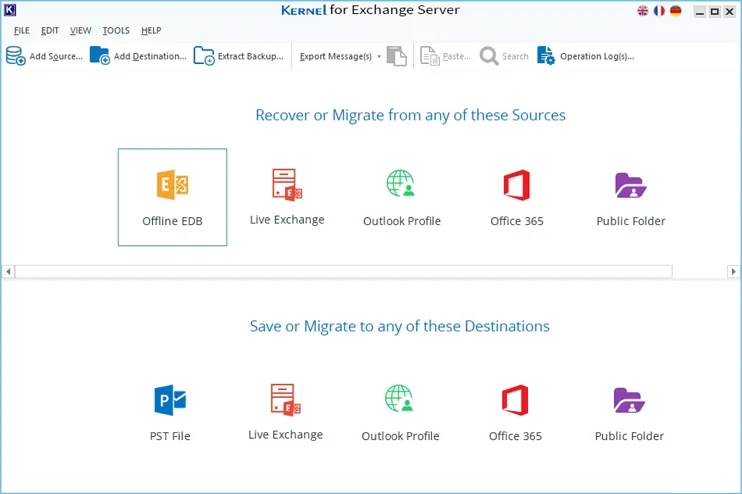Click the Search magnifier icon
Image resolution: width=742 pixels, height=494 pixels.
tap(489, 56)
